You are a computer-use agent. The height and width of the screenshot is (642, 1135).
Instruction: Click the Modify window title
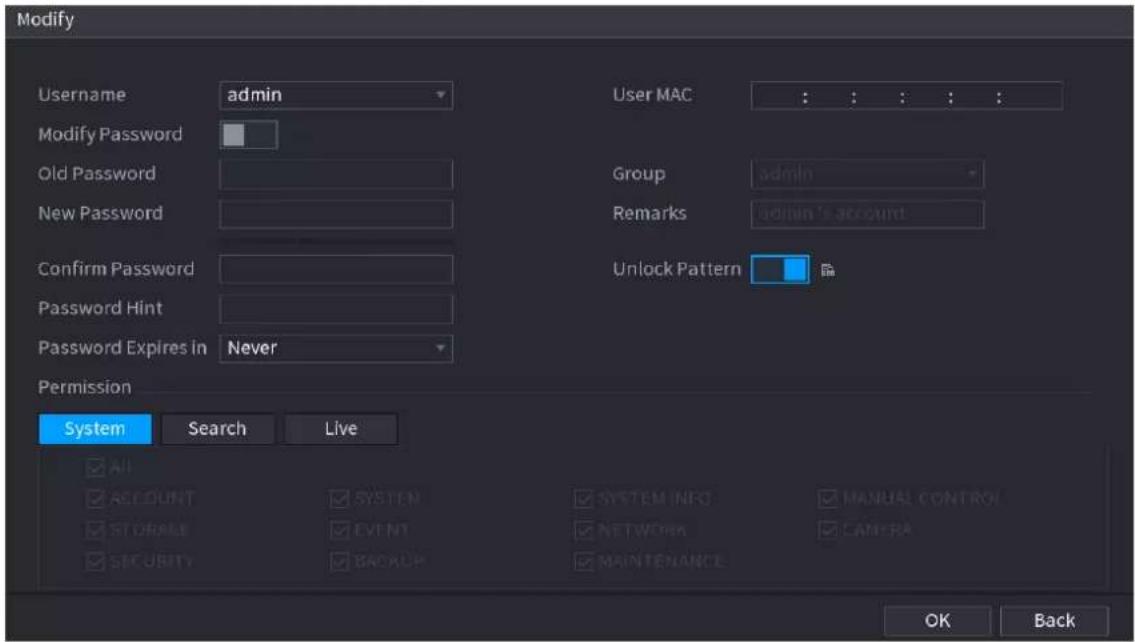tap(45, 20)
